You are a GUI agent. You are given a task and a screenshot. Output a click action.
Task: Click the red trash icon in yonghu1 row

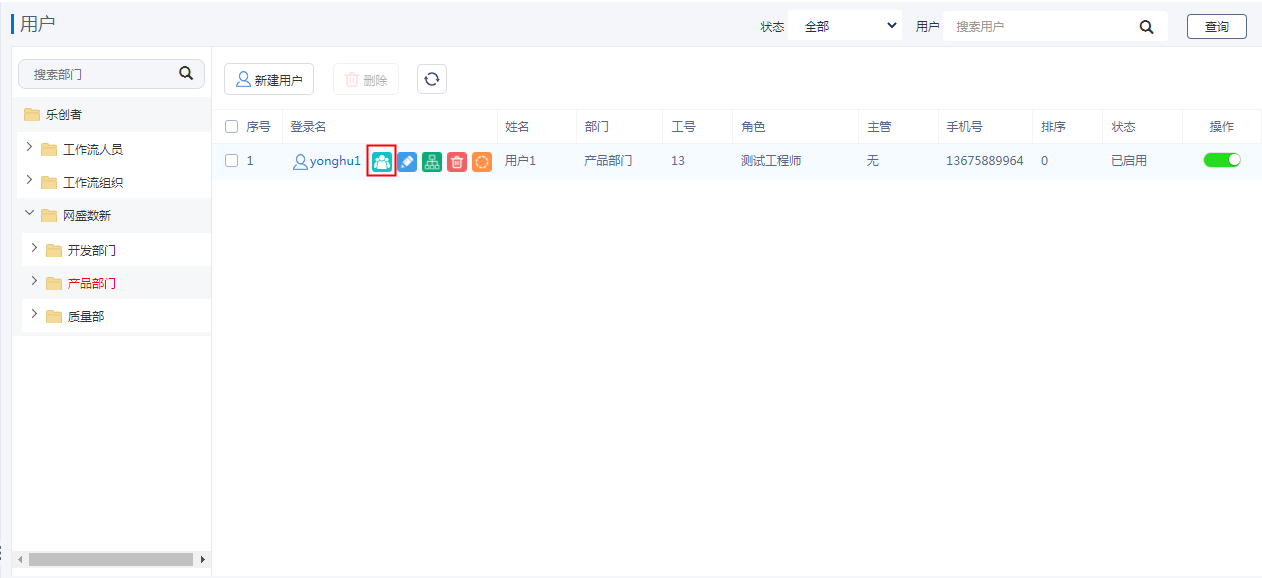pyautogui.click(x=457, y=161)
